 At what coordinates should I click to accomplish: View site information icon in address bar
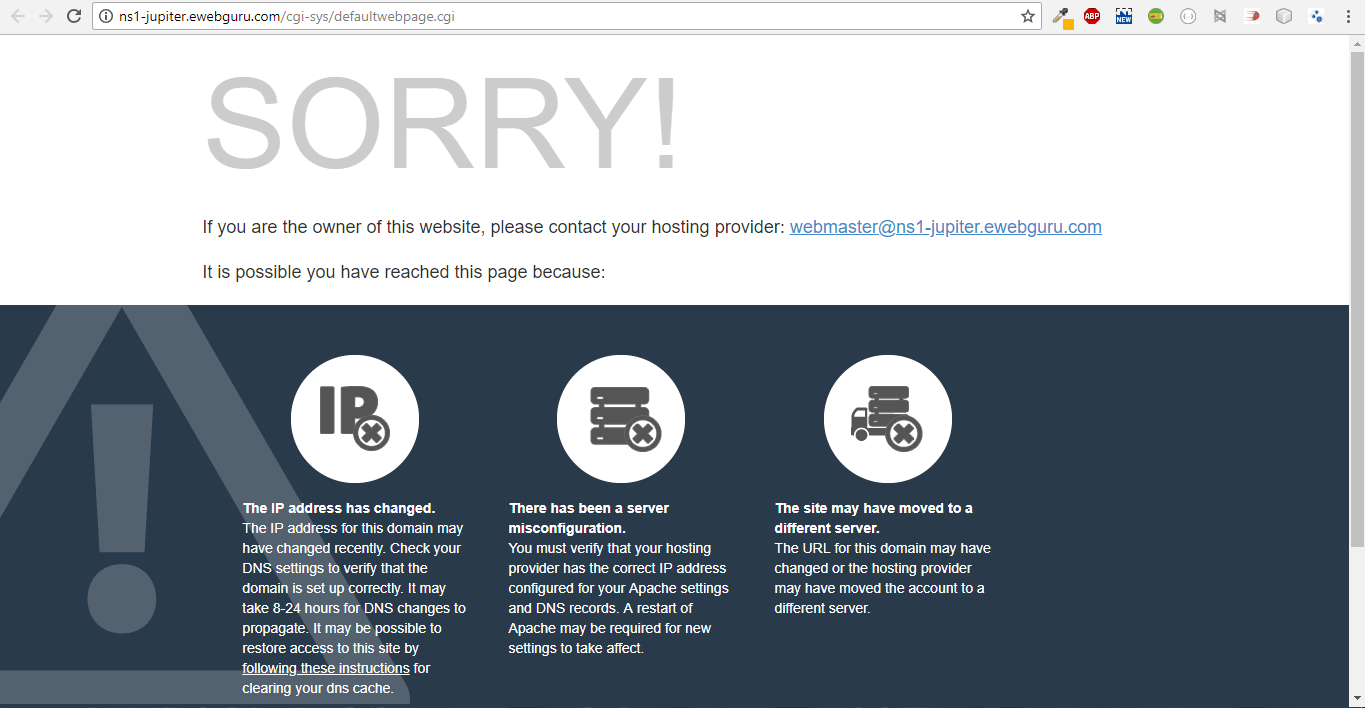tap(106, 16)
